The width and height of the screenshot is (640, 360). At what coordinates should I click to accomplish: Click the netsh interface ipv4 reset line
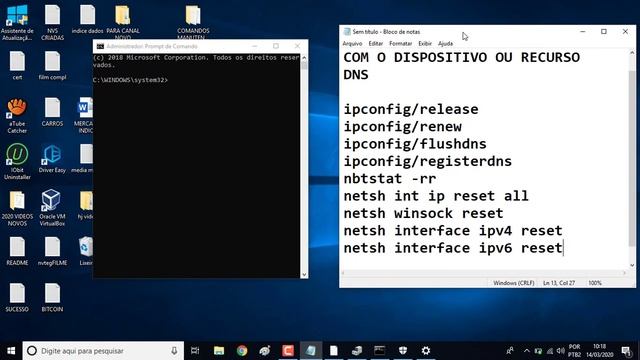pos(453,231)
